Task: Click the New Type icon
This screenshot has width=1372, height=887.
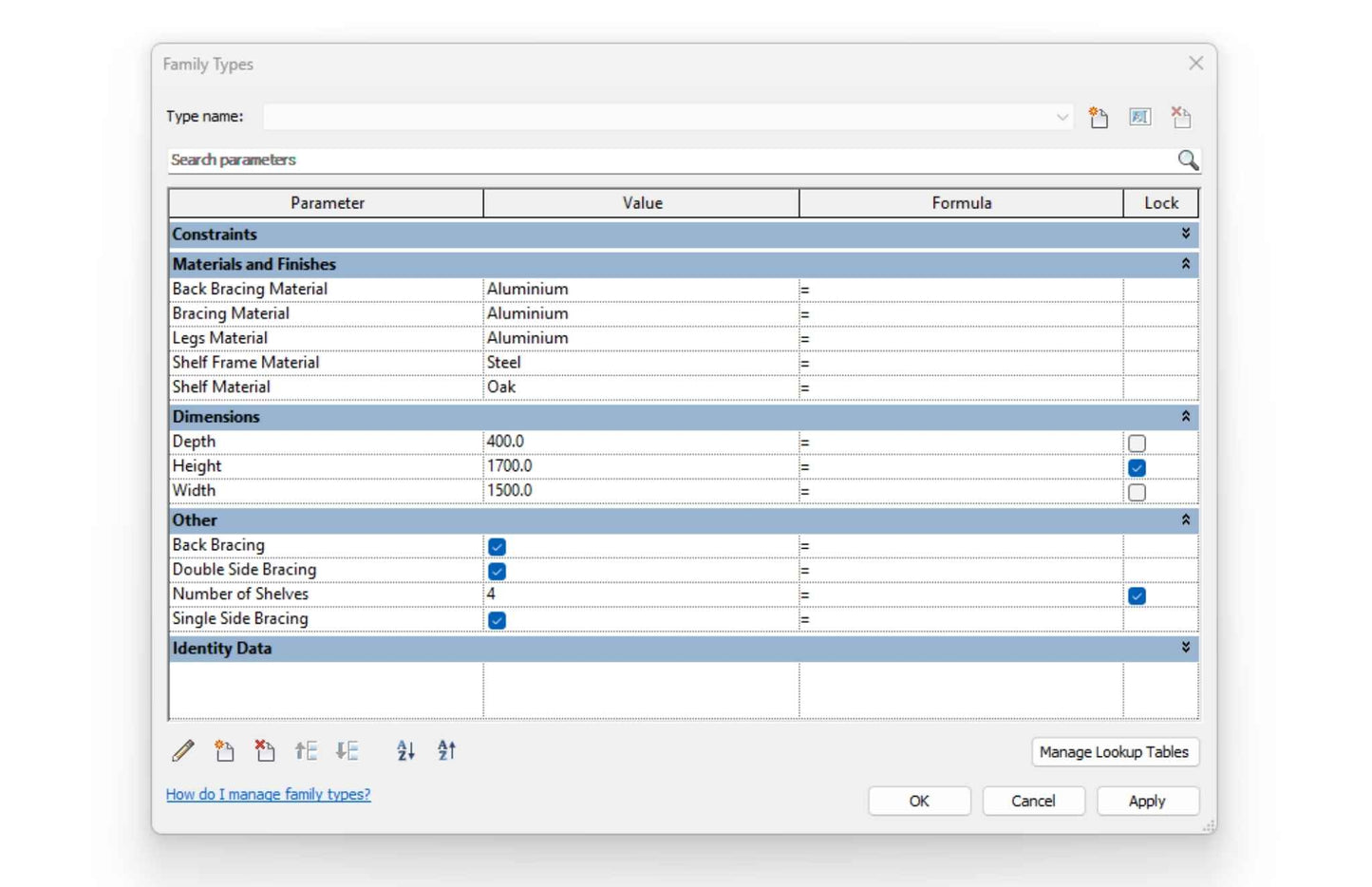Action: pyautogui.click(x=1099, y=117)
